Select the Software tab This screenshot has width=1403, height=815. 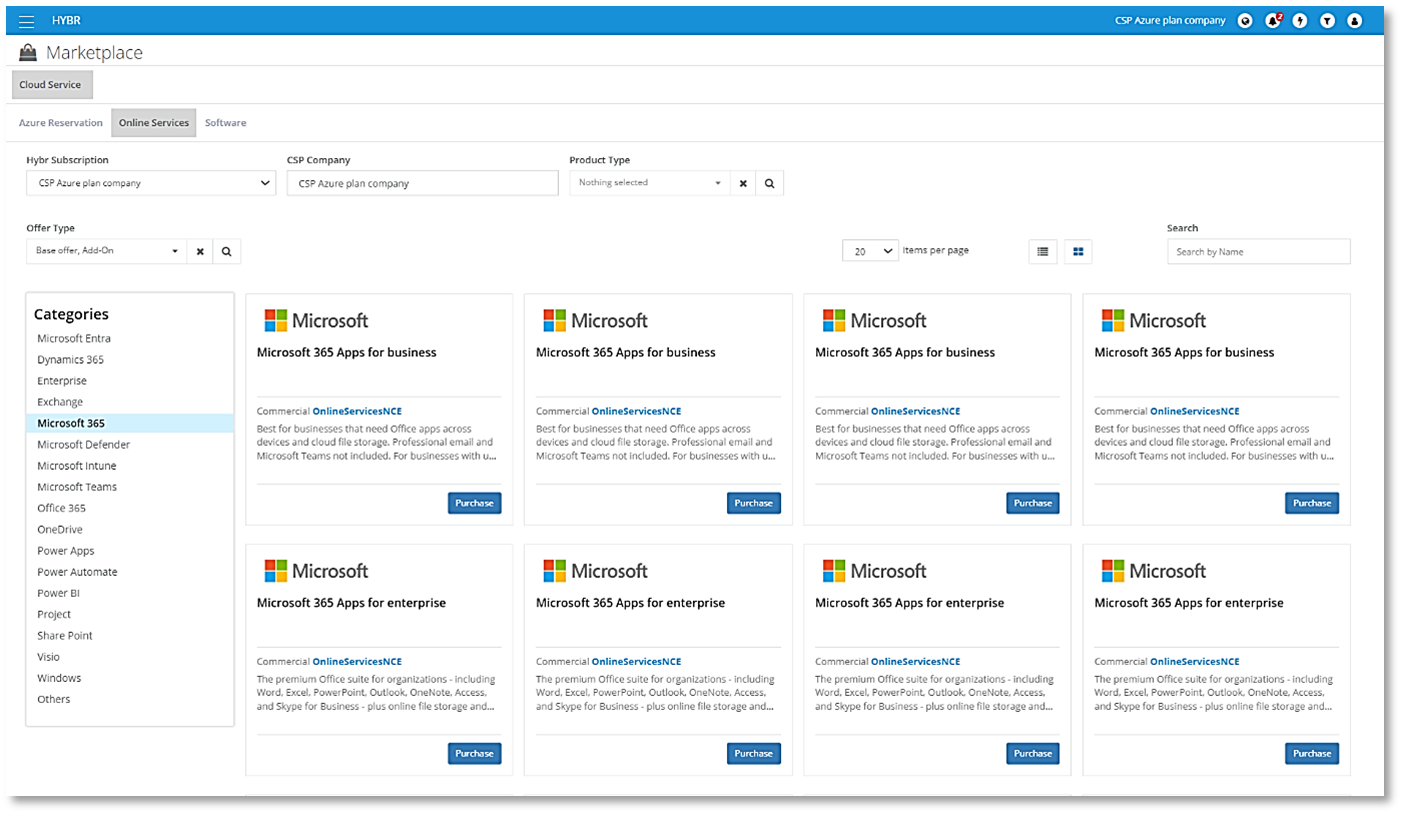click(x=226, y=123)
